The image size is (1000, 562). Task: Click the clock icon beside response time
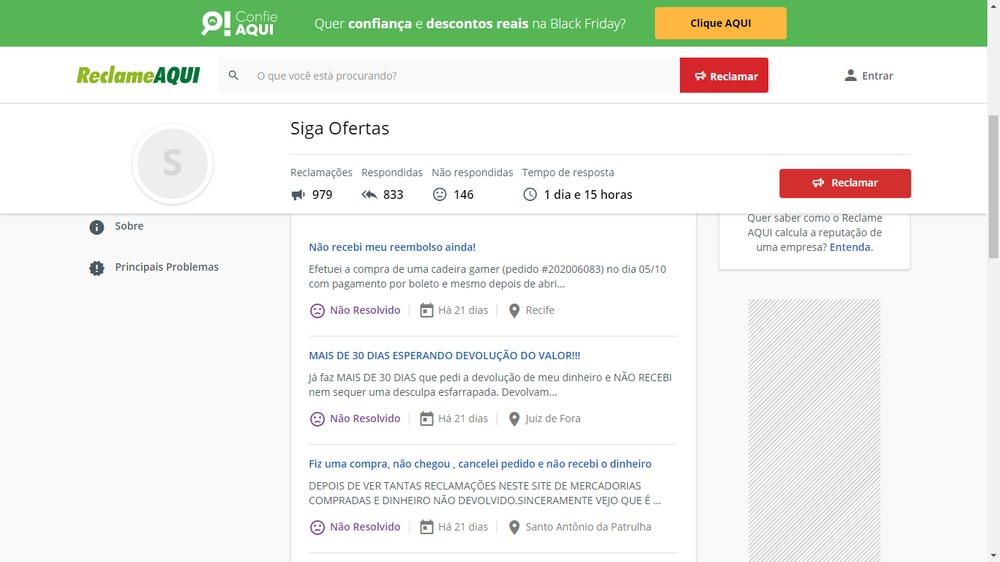coord(530,195)
